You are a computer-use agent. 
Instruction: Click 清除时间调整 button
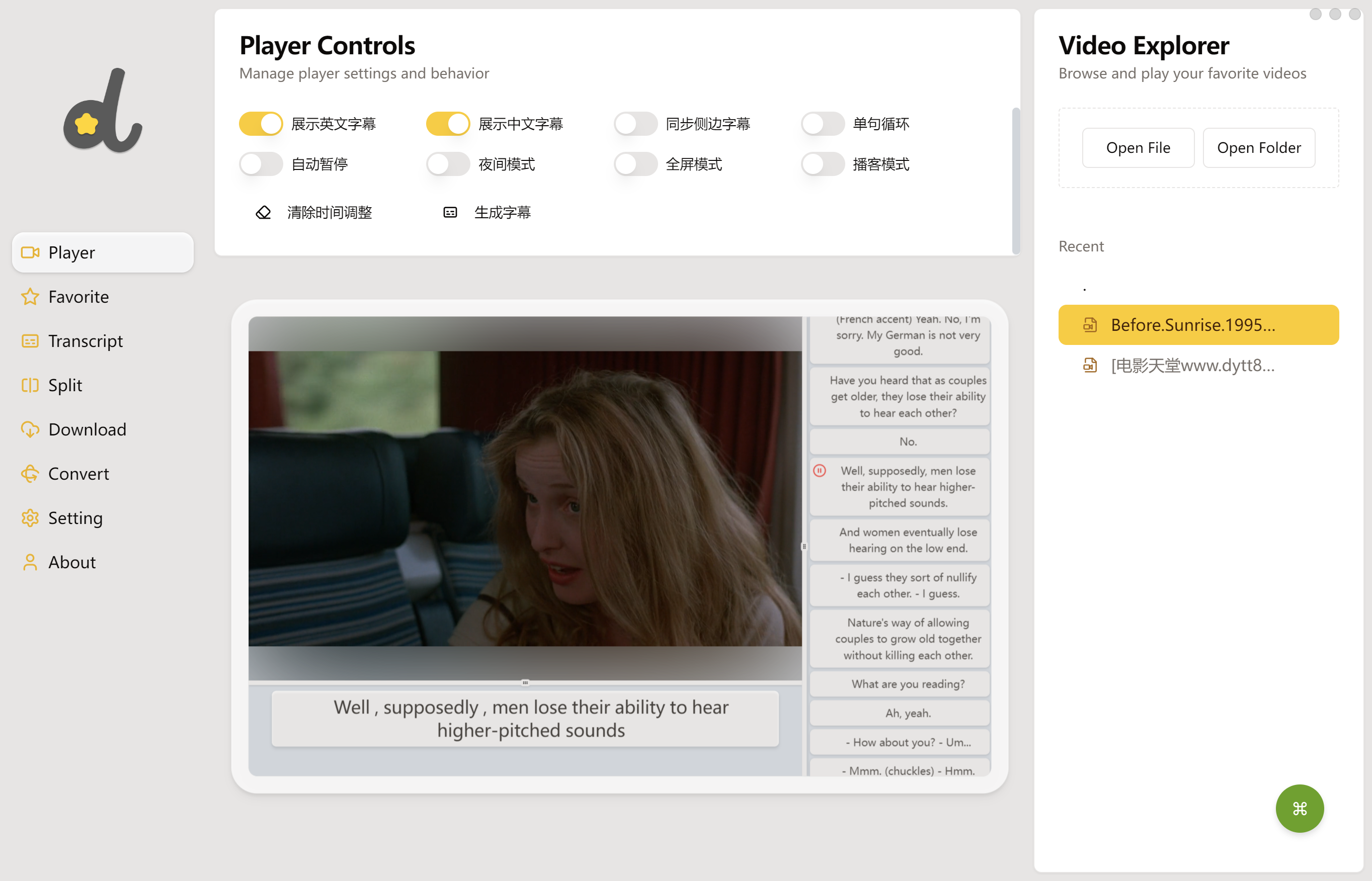point(313,213)
